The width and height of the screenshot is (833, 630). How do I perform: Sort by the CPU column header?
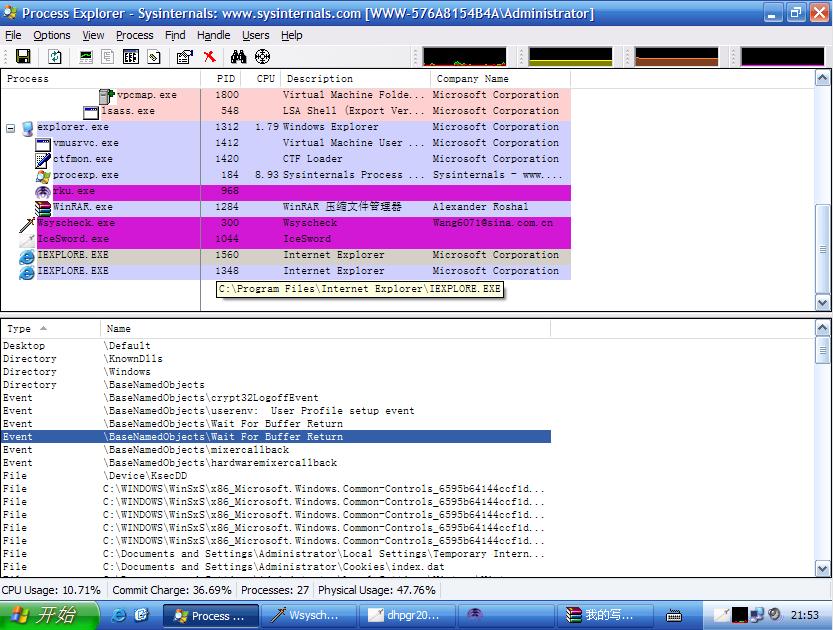[x=261, y=79]
